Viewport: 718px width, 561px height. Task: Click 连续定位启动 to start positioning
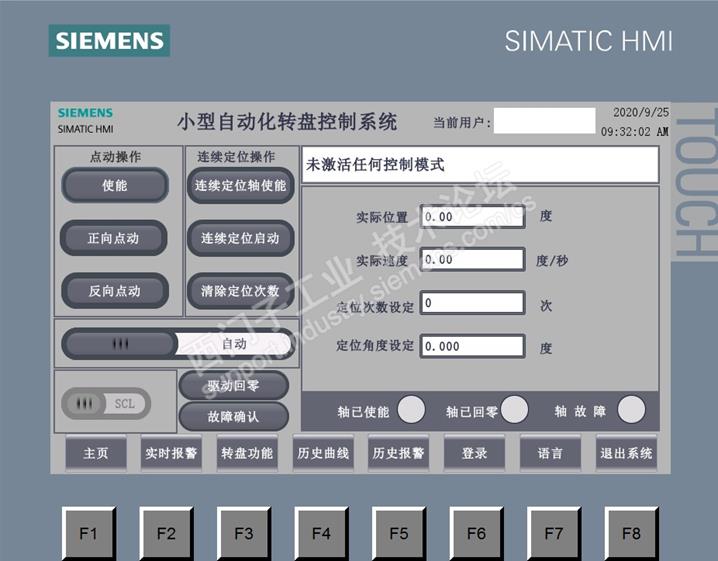click(x=240, y=238)
